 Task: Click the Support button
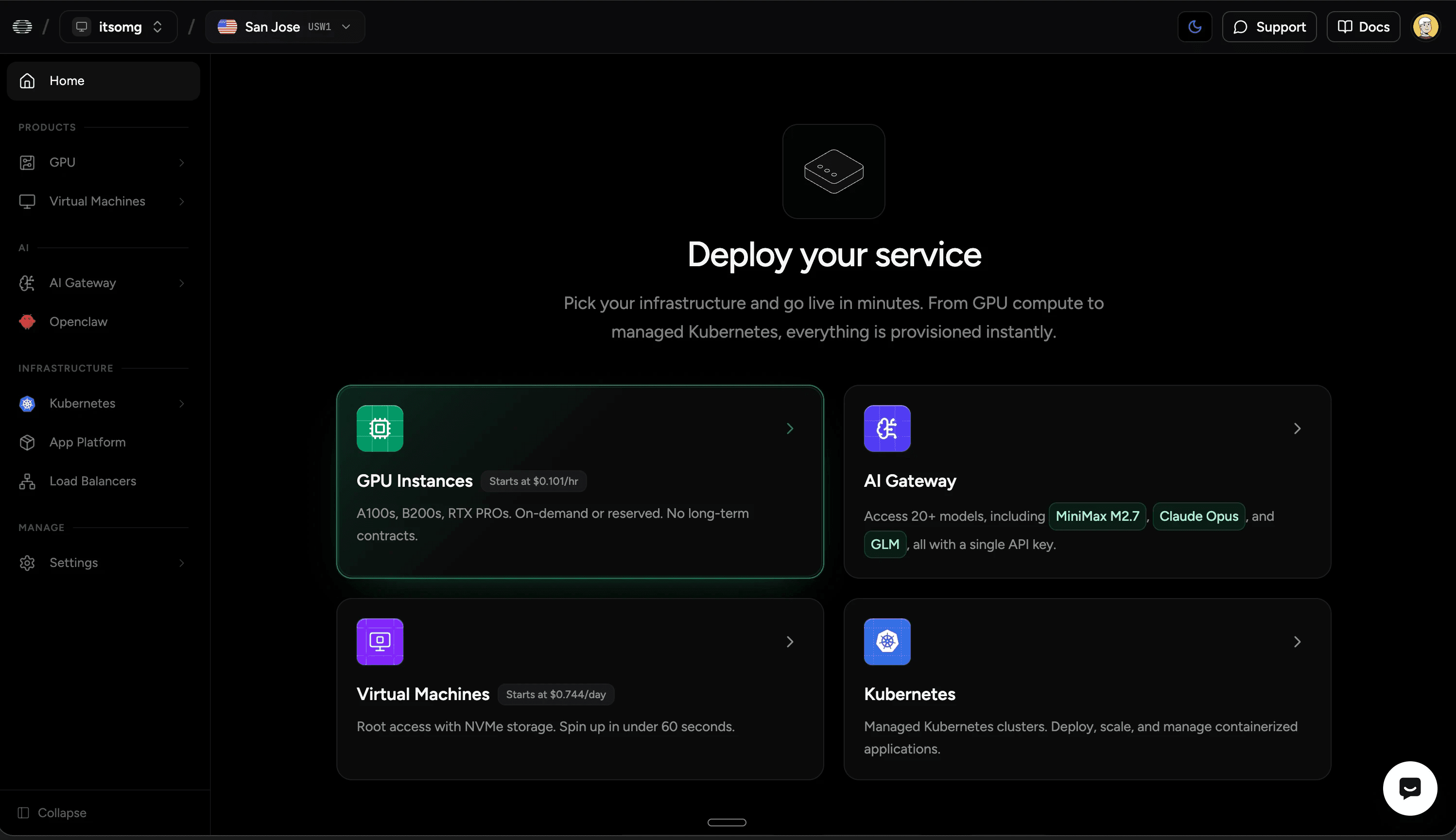coord(1268,27)
